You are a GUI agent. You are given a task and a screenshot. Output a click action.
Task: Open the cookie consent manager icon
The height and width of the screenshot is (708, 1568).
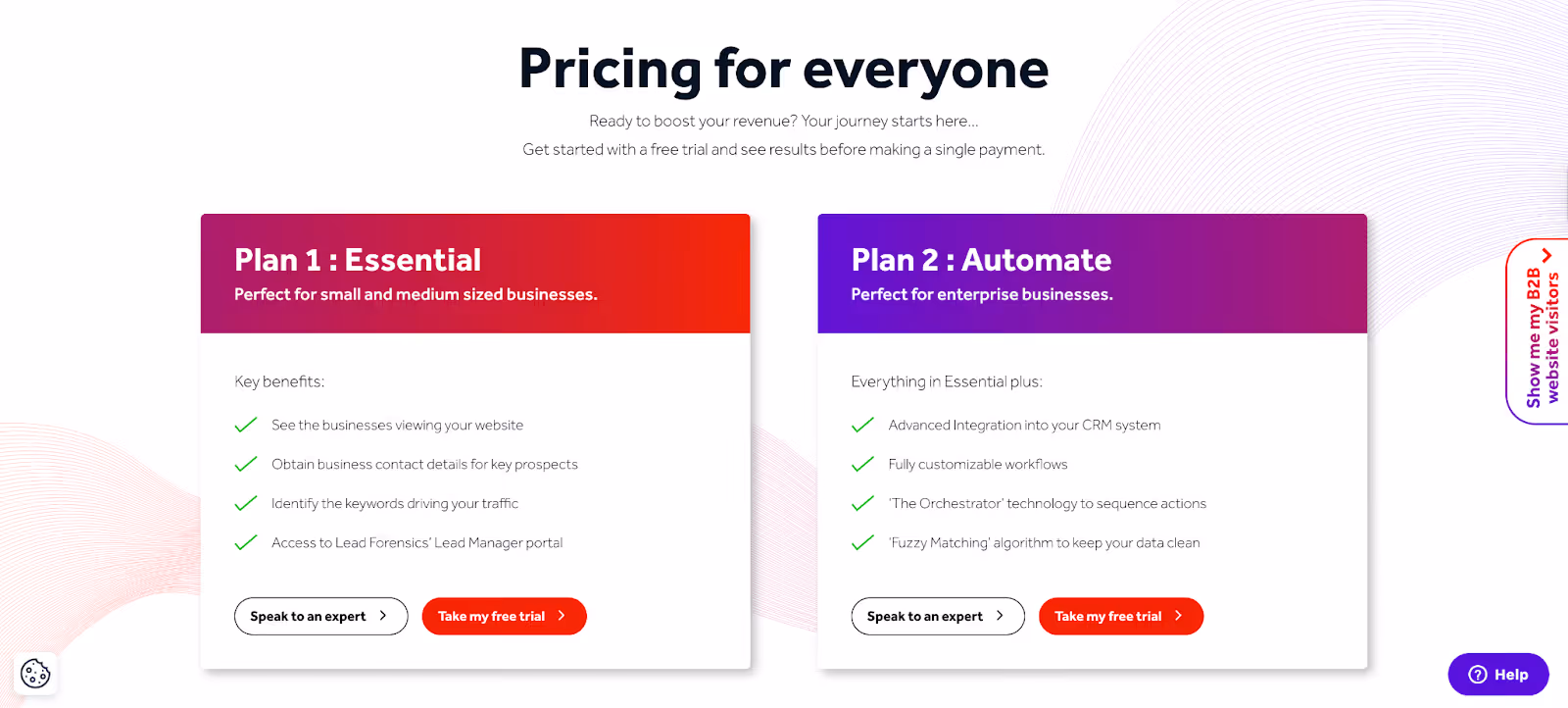[35, 674]
